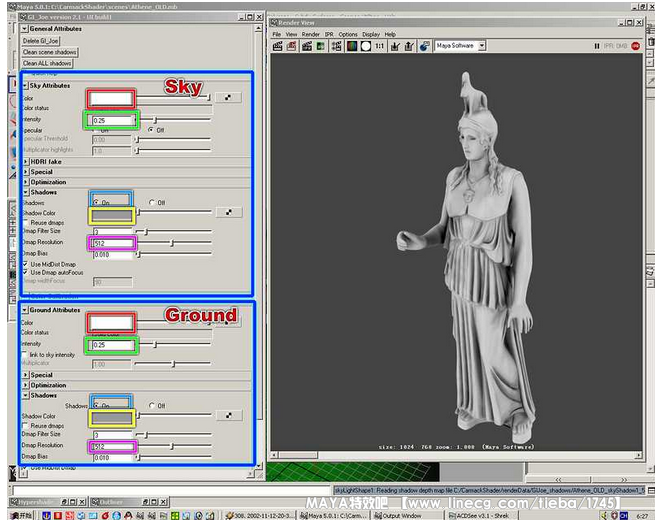Click the Clean scene shadows button
Screen dimensions: 655x520
[x=50, y=52]
